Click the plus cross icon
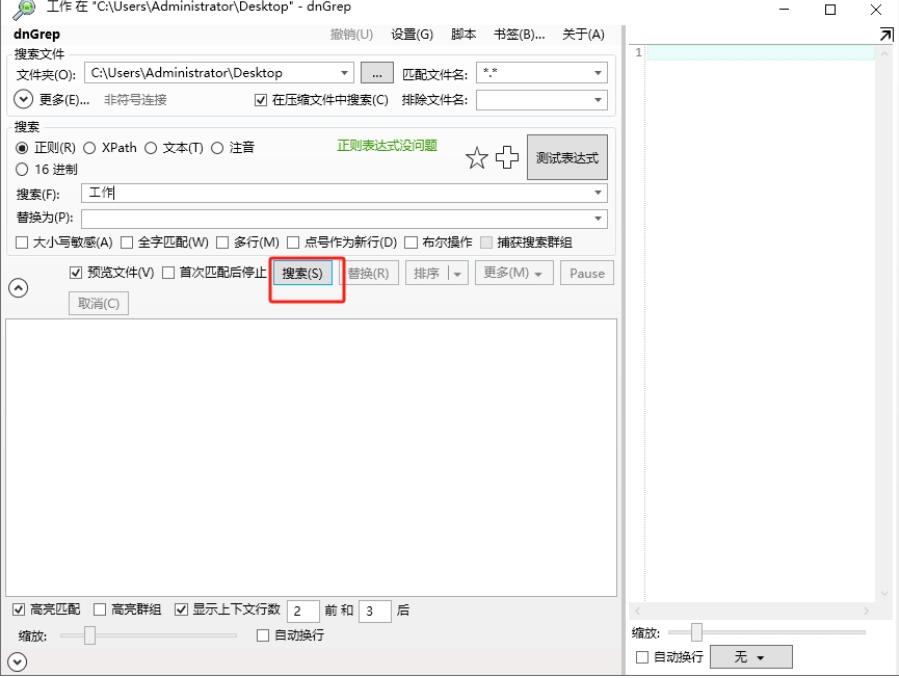 (x=507, y=157)
